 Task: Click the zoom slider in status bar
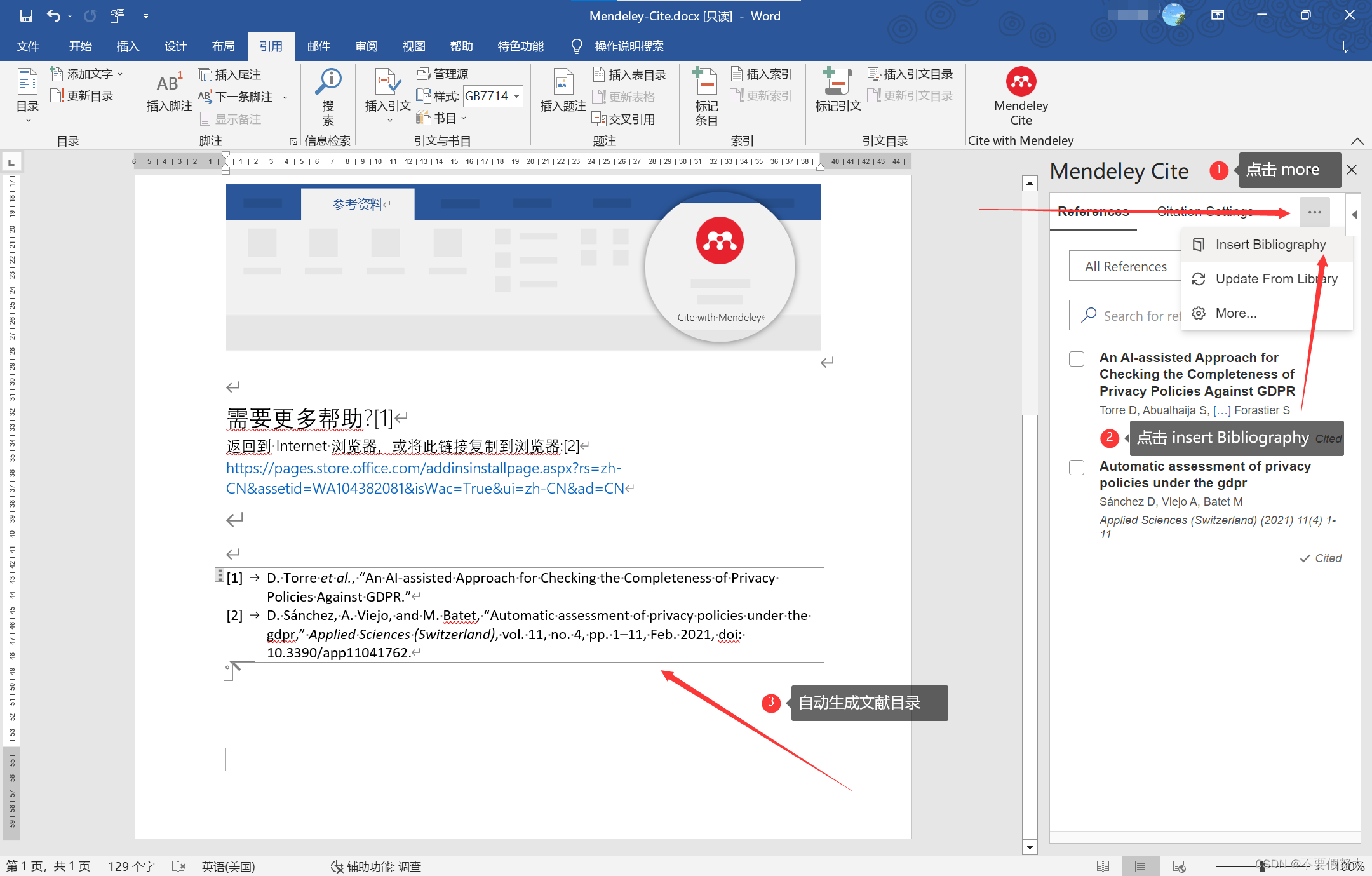[x=1261, y=866]
